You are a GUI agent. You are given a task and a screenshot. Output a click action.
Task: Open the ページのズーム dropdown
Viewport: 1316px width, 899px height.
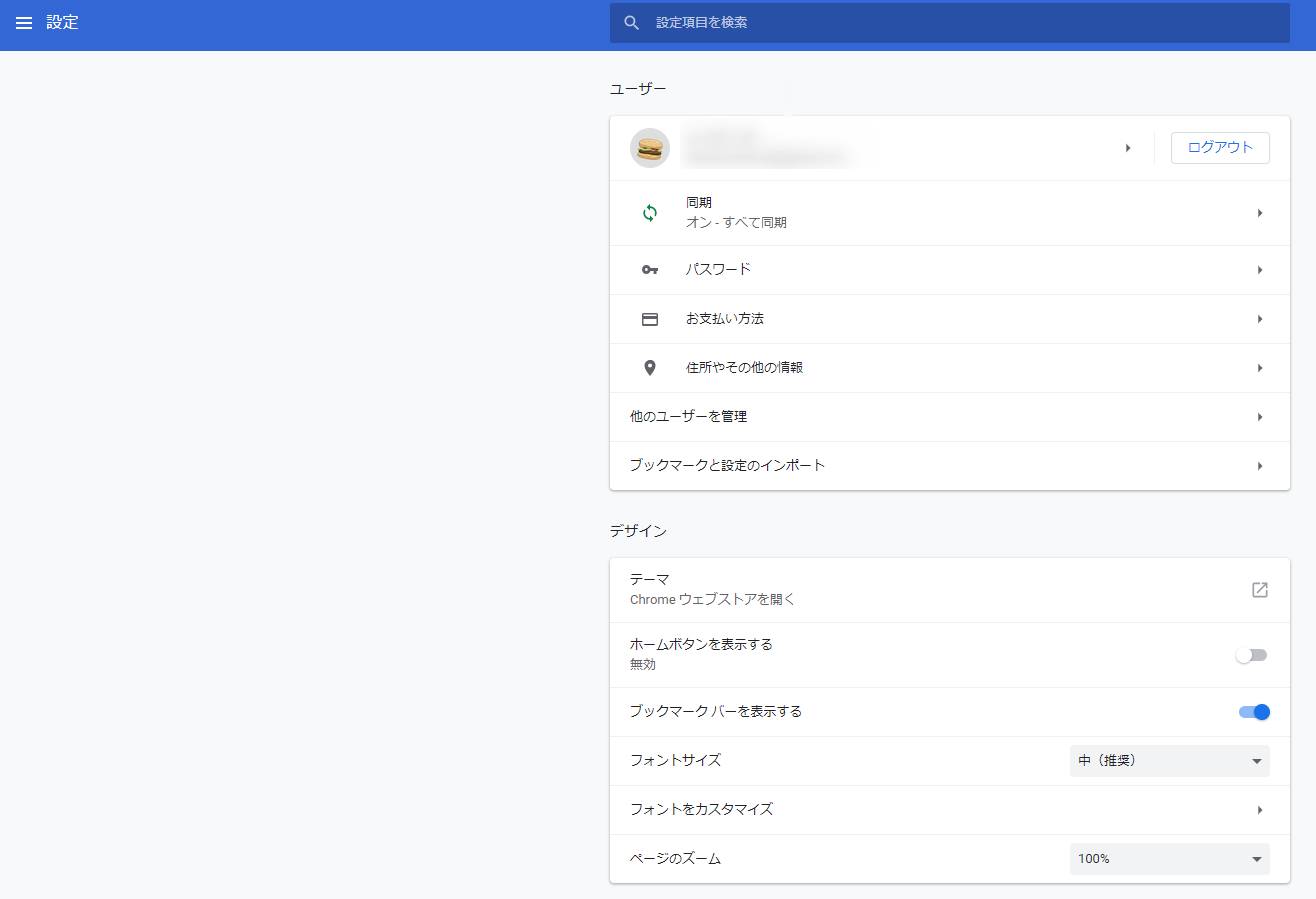pyautogui.click(x=1169, y=859)
